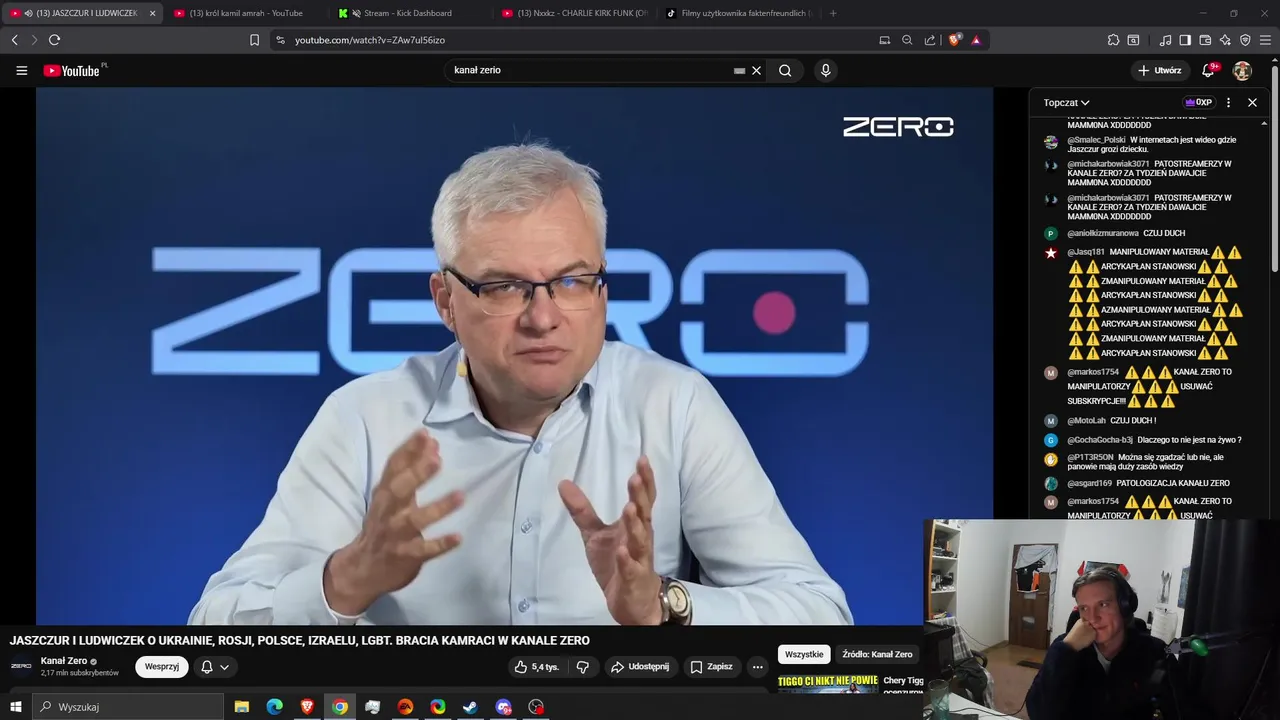The width and height of the screenshot is (1280, 720).
Task: Switch to the Nxxkz CHARLIE KIRK FUNK tab
Action: [x=575, y=13]
